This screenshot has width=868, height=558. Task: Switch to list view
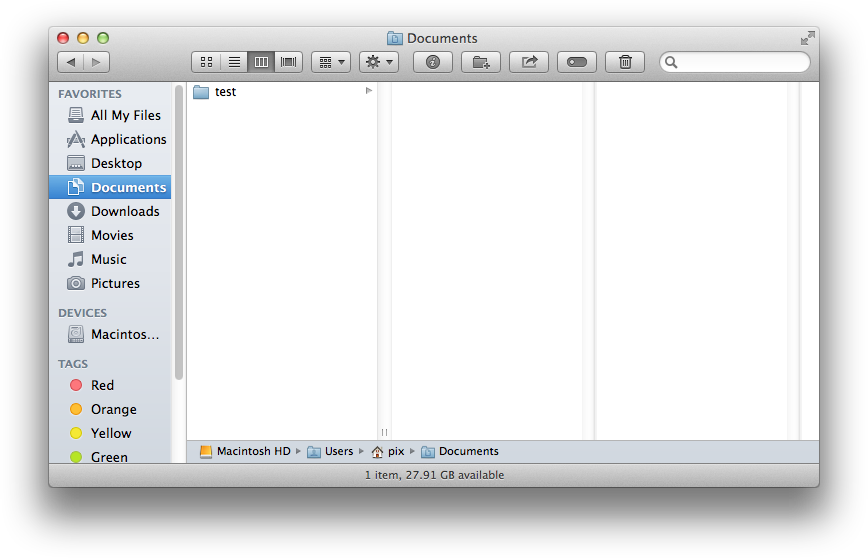(234, 62)
